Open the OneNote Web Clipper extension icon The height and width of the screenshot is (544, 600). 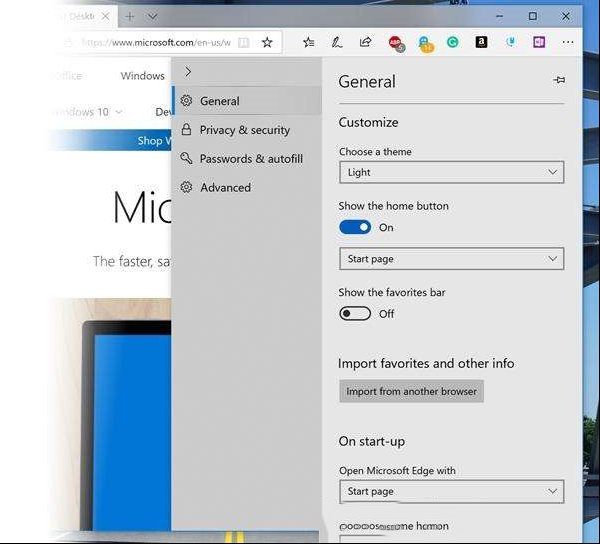(539, 42)
